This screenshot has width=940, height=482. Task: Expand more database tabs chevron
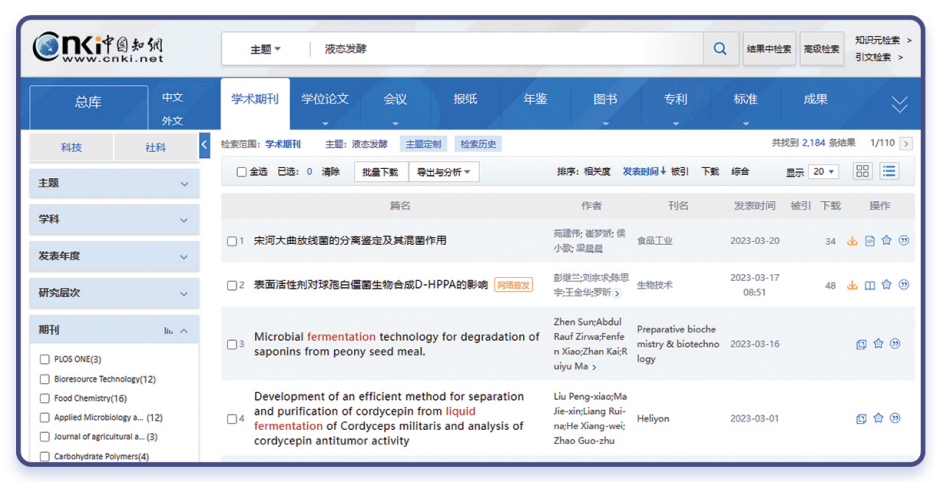coord(899,104)
